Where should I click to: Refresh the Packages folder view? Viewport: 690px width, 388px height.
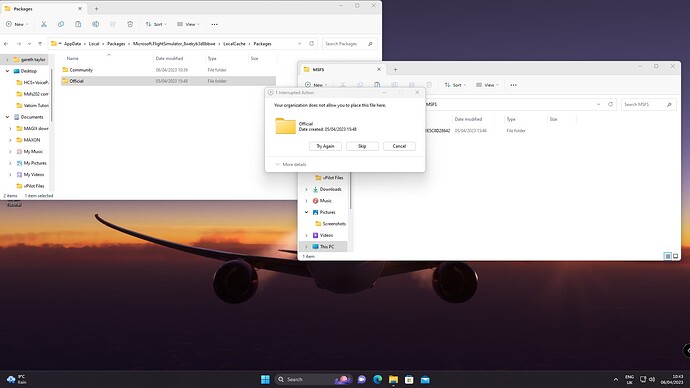312,44
